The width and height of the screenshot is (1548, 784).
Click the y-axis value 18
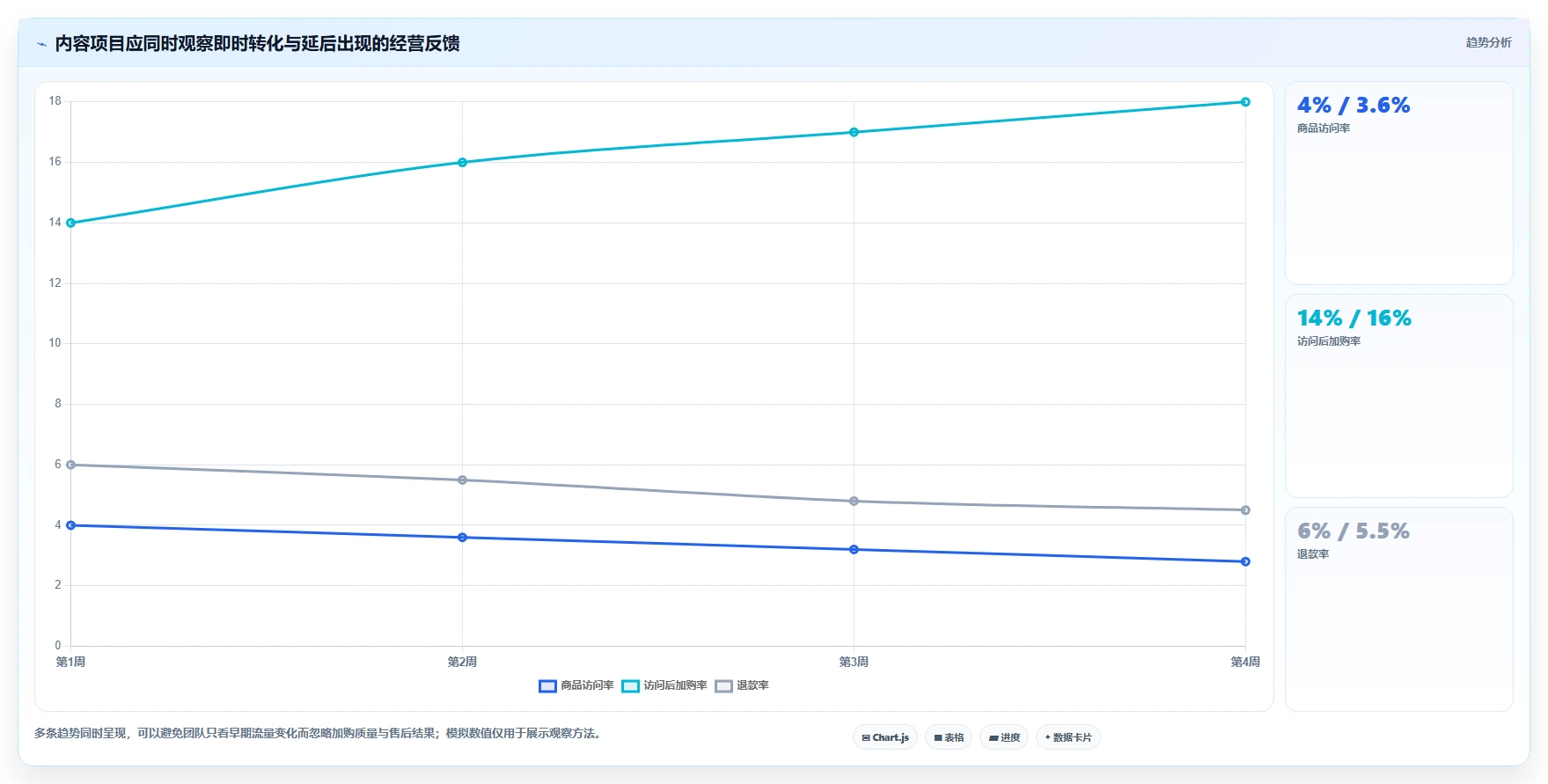click(x=55, y=101)
